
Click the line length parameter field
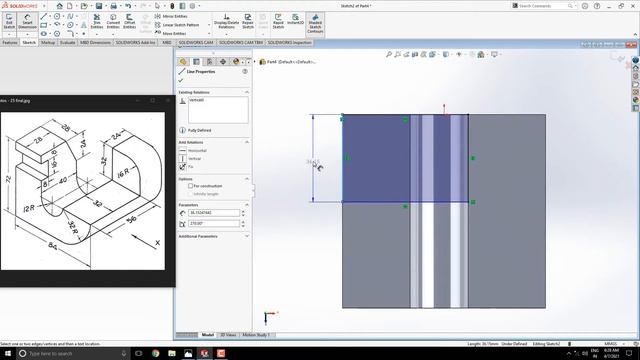click(x=214, y=213)
